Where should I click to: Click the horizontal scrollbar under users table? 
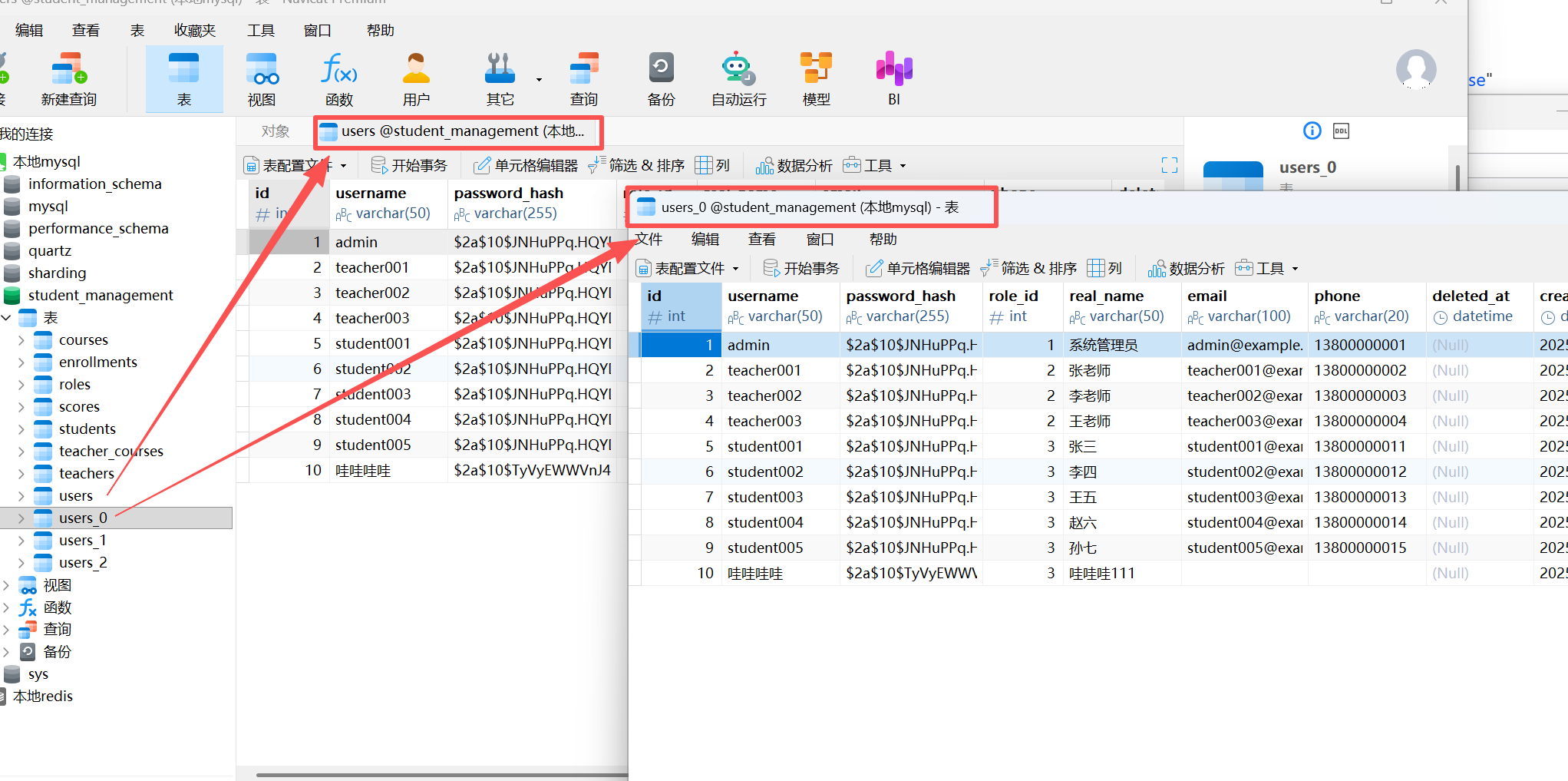point(441,775)
